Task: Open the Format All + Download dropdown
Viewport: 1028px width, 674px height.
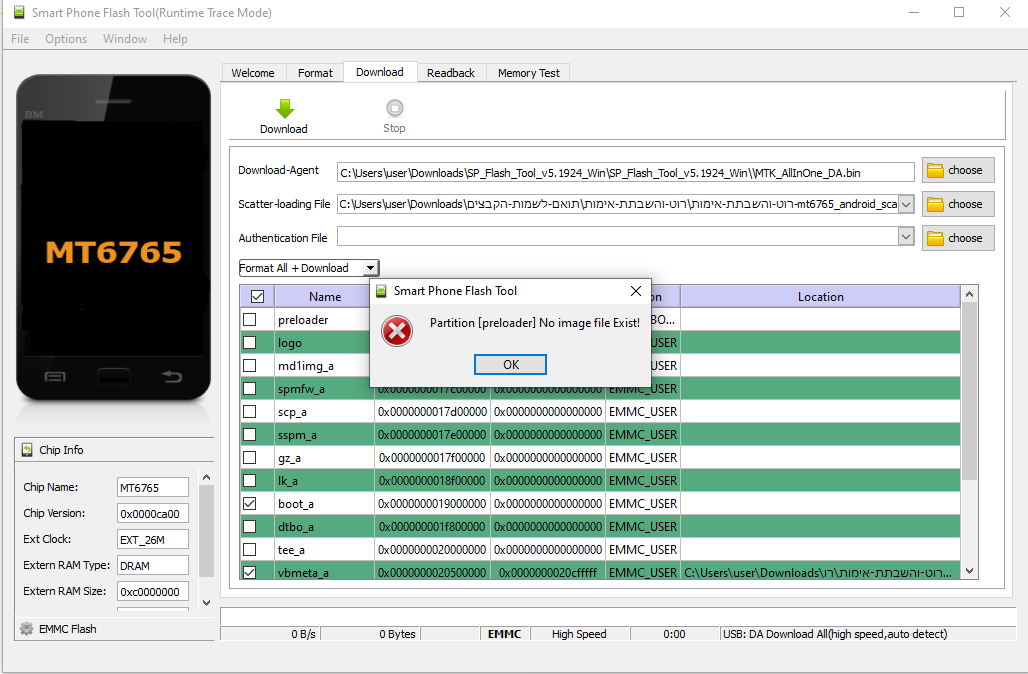Action: point(370,268)
